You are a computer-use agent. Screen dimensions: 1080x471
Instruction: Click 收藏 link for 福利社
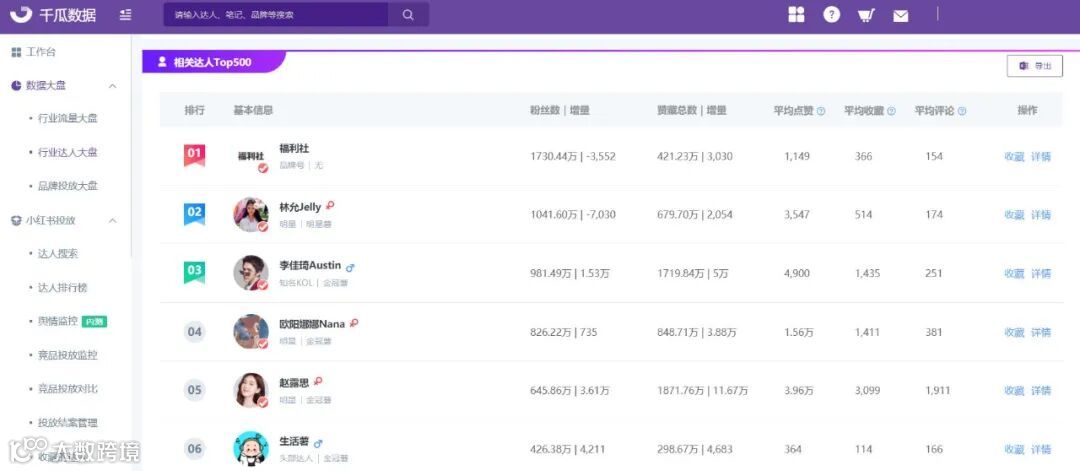1015,156
